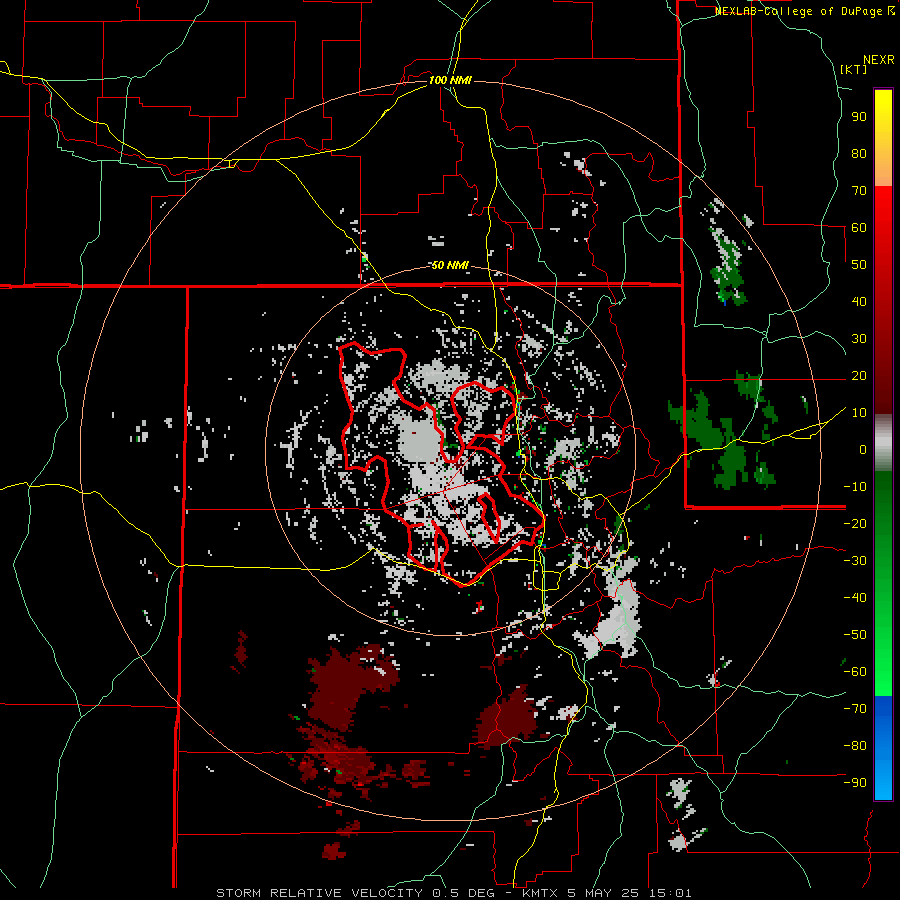
Task: Click the 70 value on velocity scale
Action: [x=859, y=191]
